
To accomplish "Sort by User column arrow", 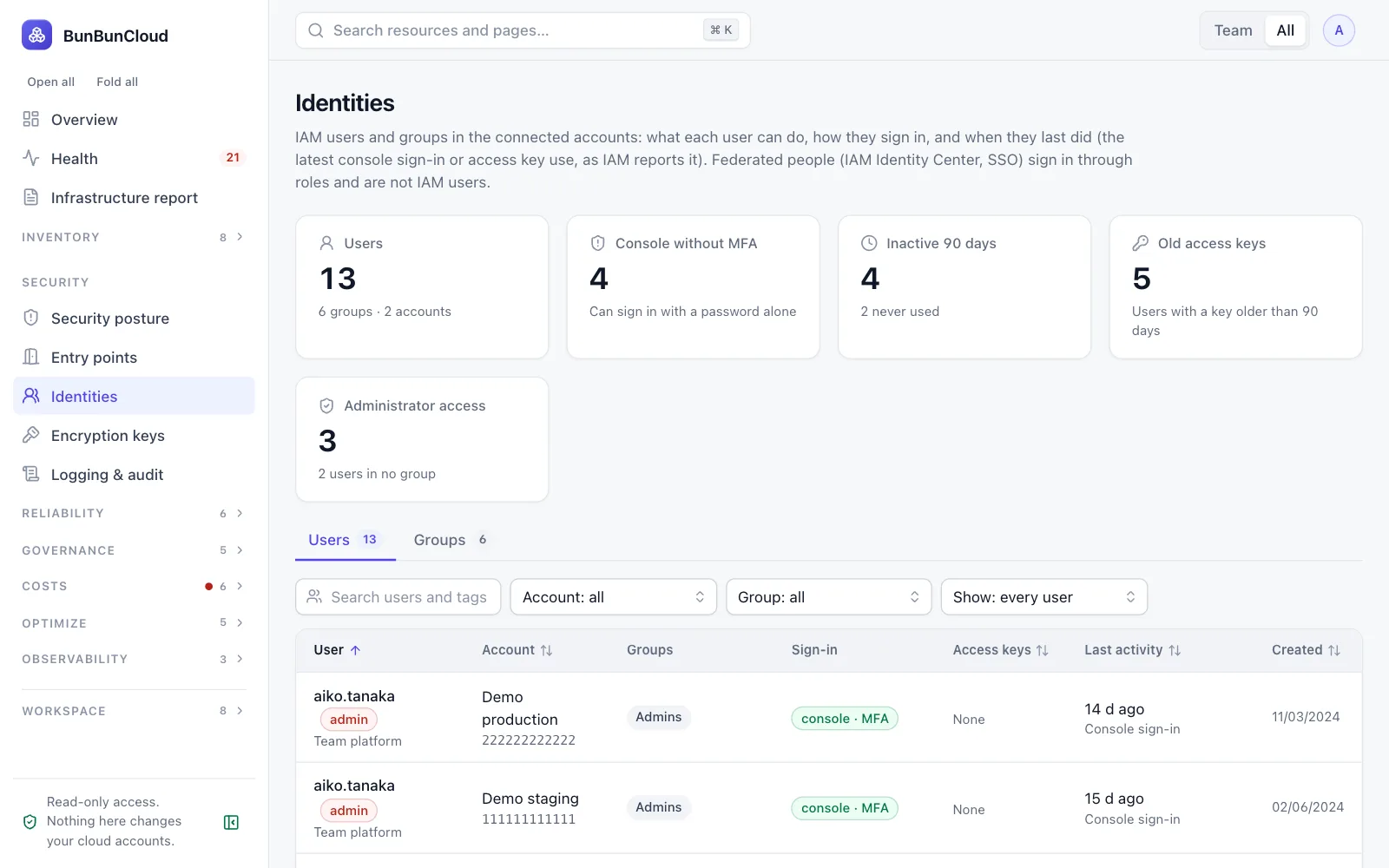I will [x=355, y=650].
